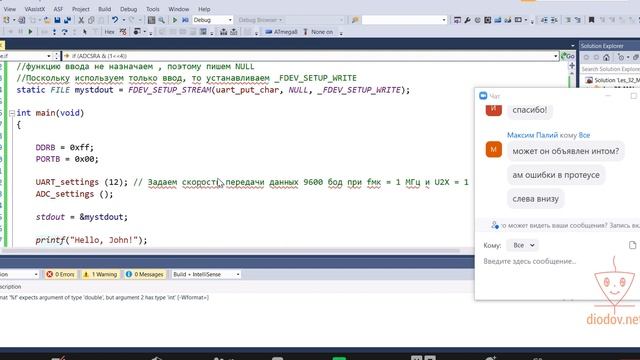Click the Start Without Debugging icon
This screenshot has width=640, height=360.
tap(185, 20)
